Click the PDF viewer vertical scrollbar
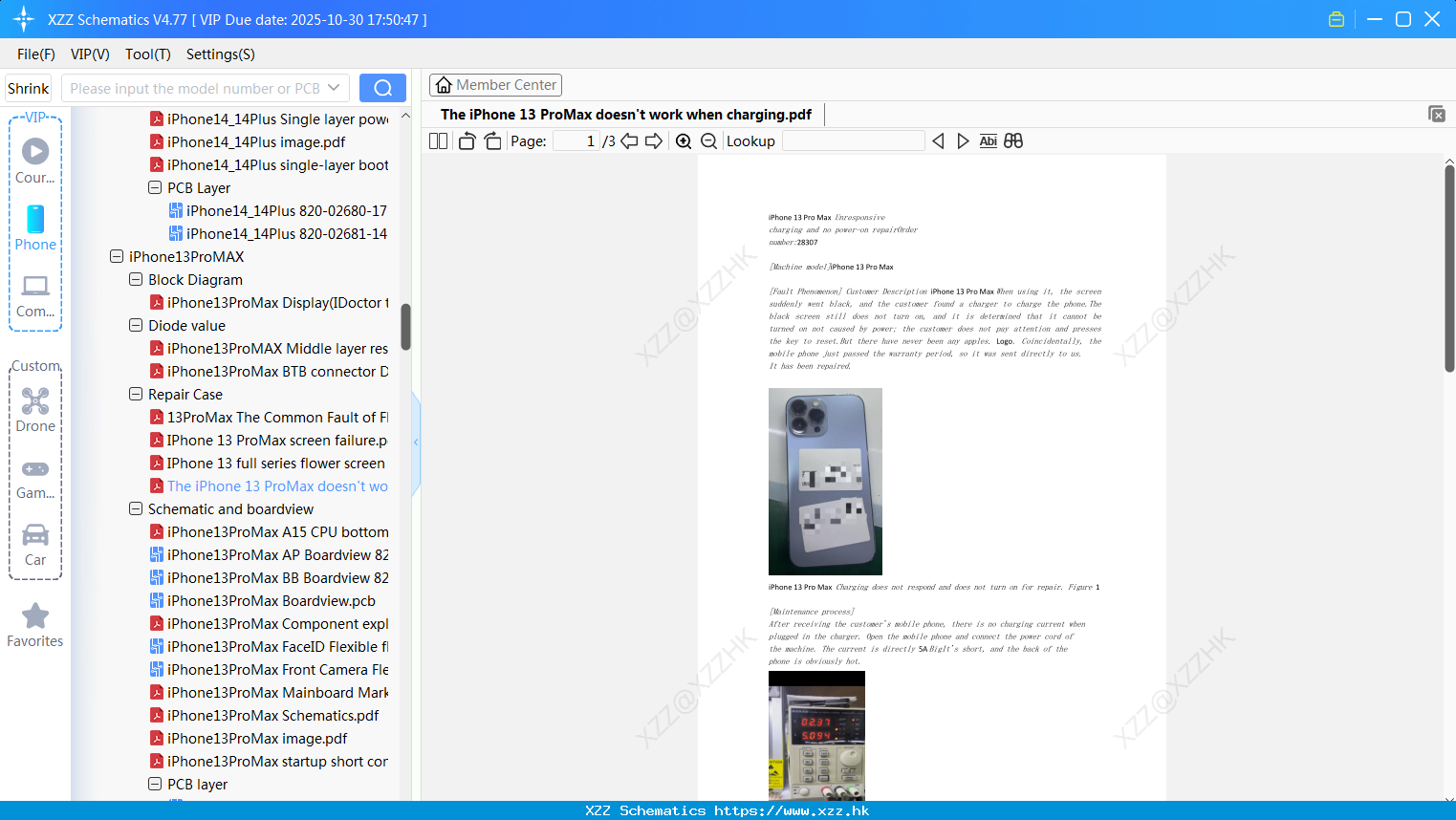1456x820 pixels. pyautogui.click(x=1449, y=268)
